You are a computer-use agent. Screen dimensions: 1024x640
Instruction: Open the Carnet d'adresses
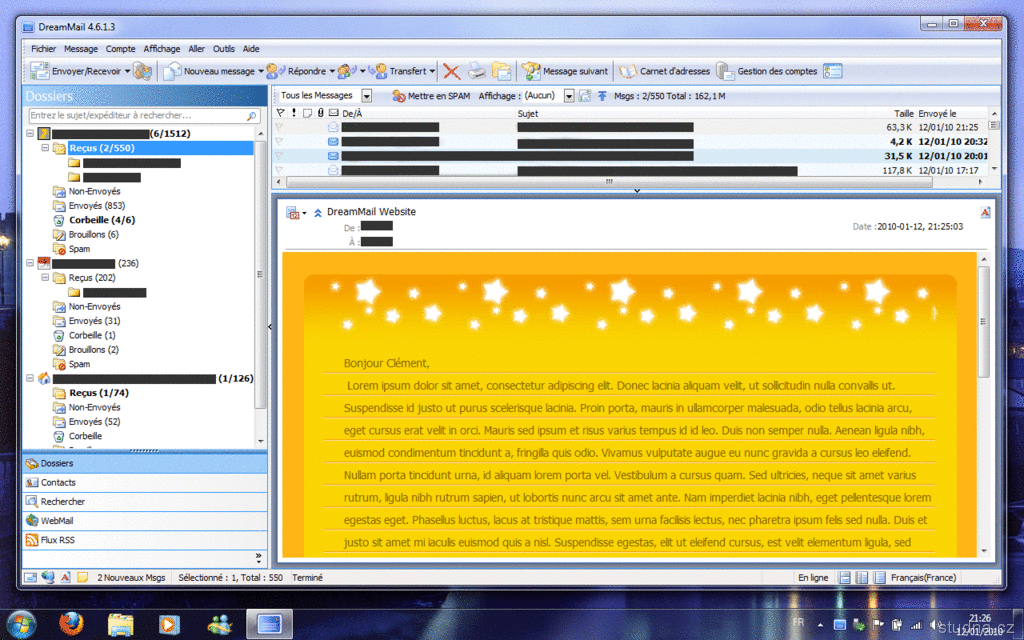664,71
